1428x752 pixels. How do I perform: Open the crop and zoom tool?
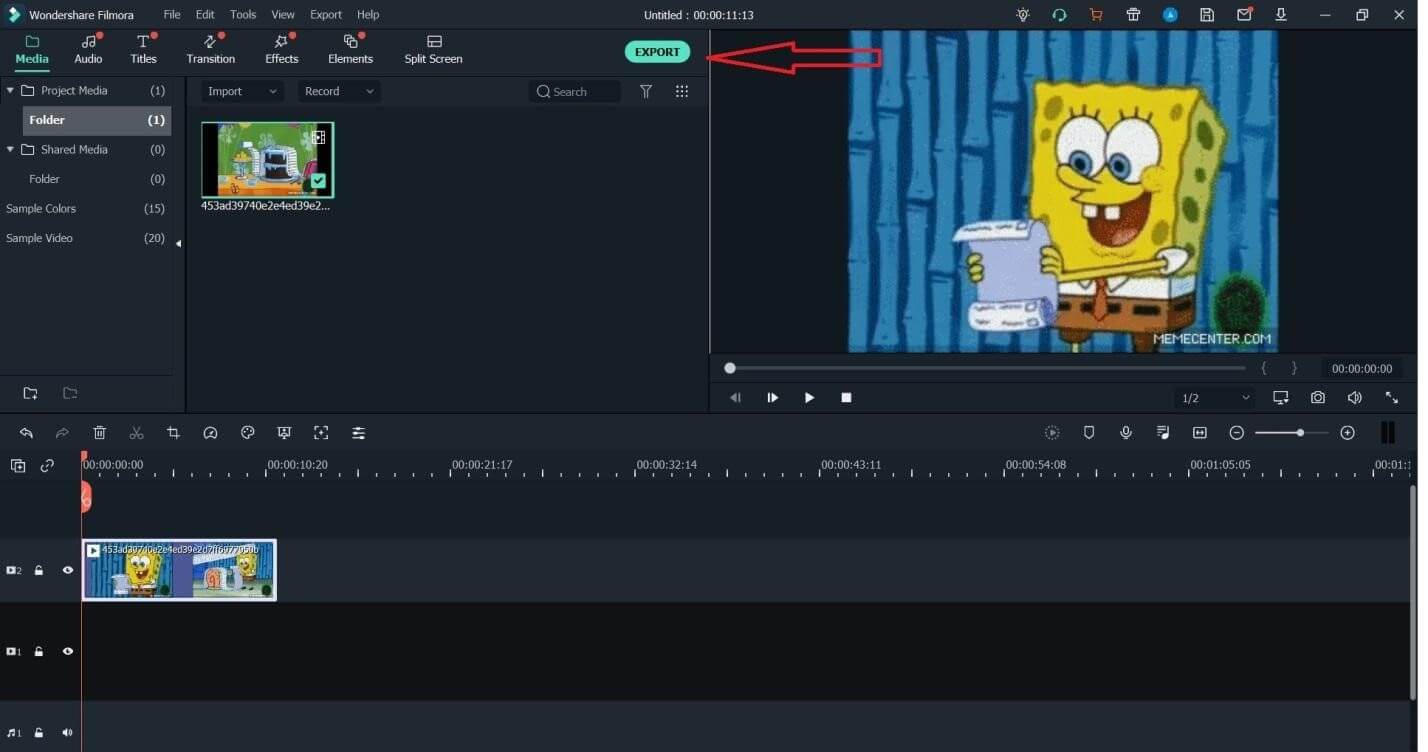tap(173, 433)
